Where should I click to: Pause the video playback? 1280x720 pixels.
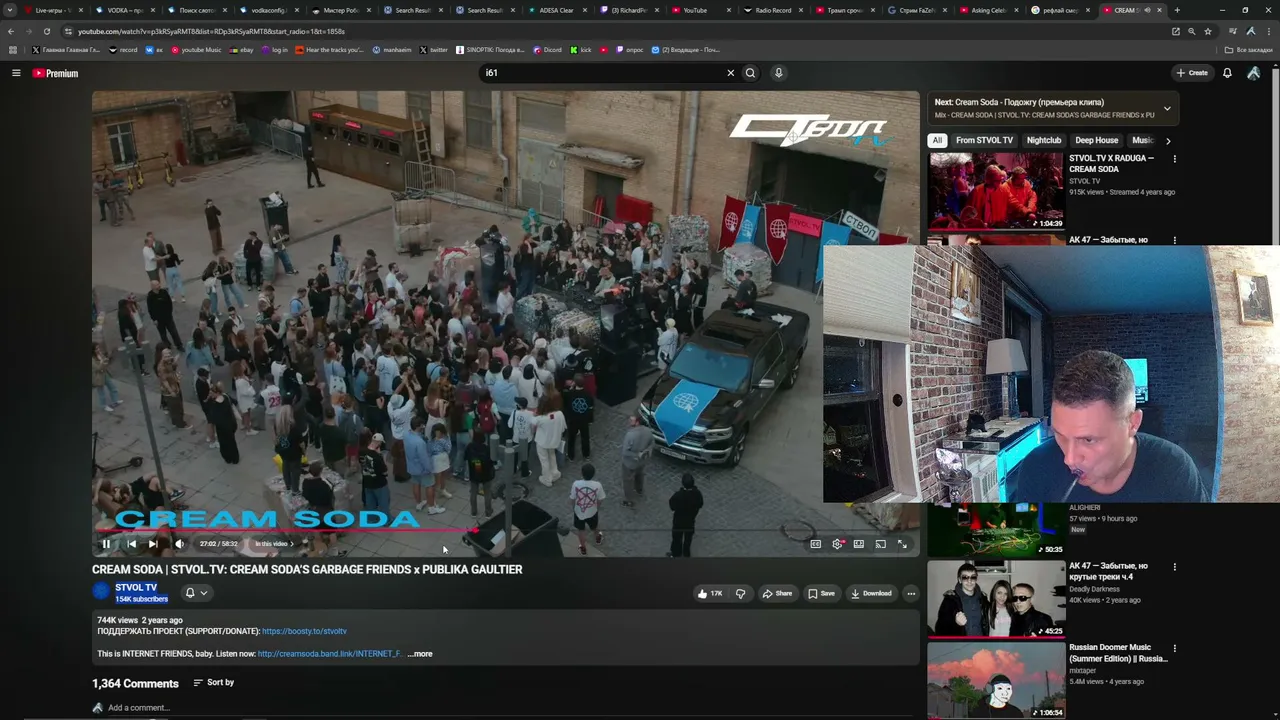(106, 544)
